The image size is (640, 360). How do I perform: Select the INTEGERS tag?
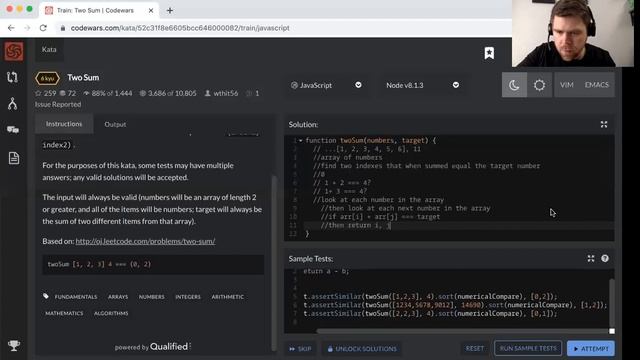[x=188, y=297]
